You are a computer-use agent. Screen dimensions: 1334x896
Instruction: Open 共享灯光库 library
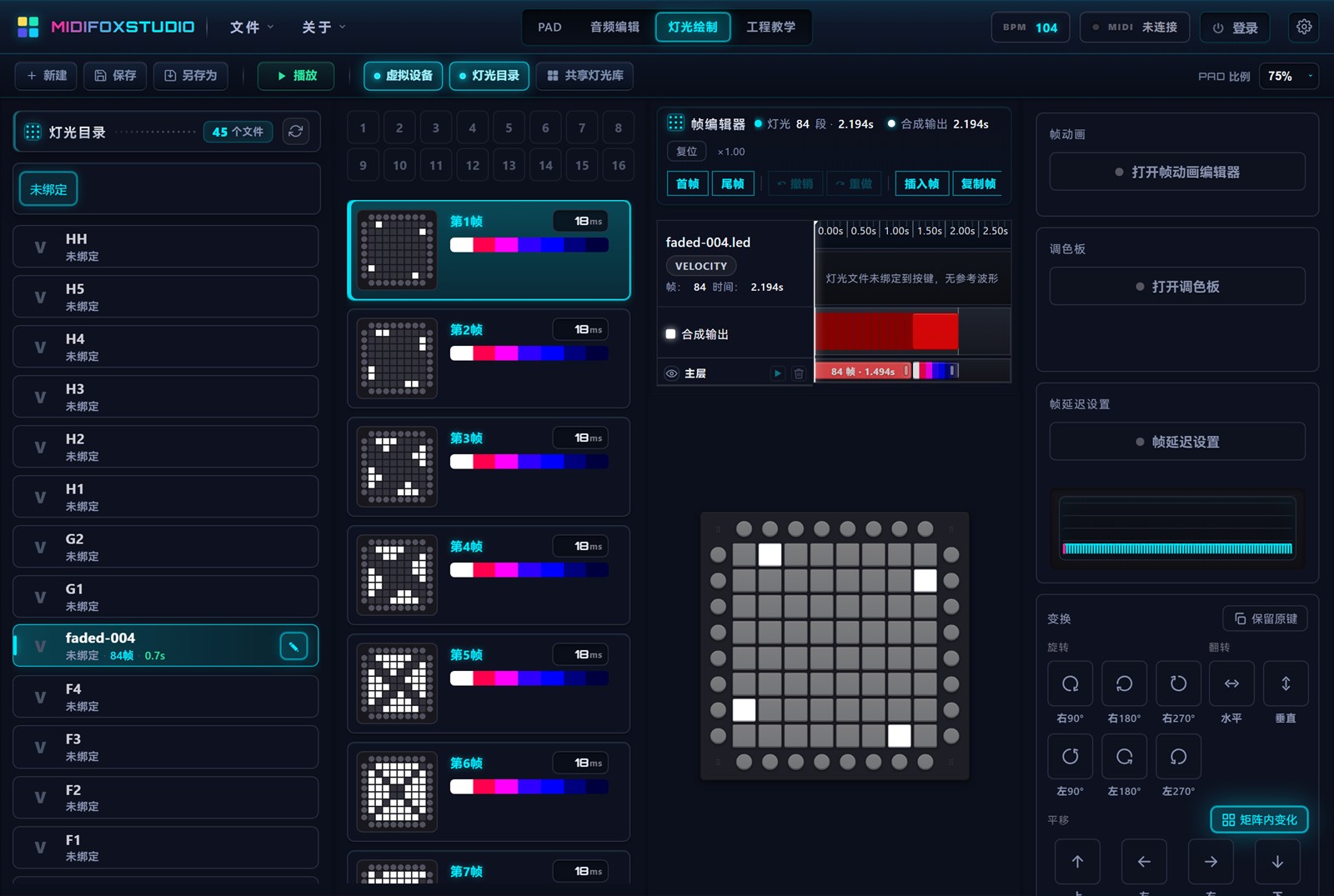pos(584,75)
